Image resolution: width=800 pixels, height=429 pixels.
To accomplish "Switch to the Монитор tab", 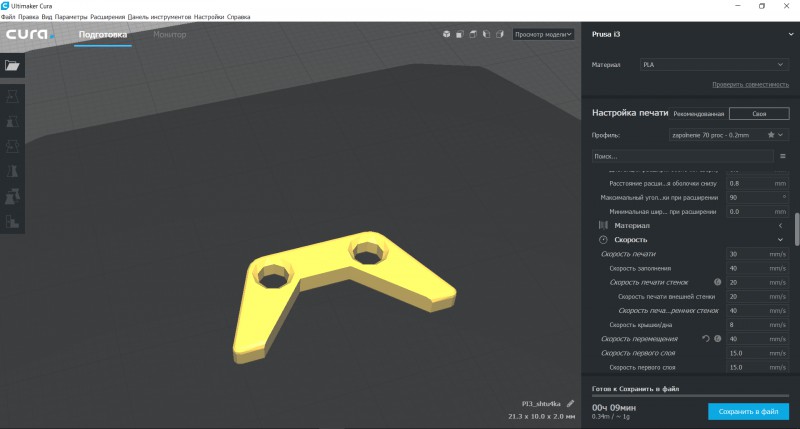I will (x=169, y=35).
